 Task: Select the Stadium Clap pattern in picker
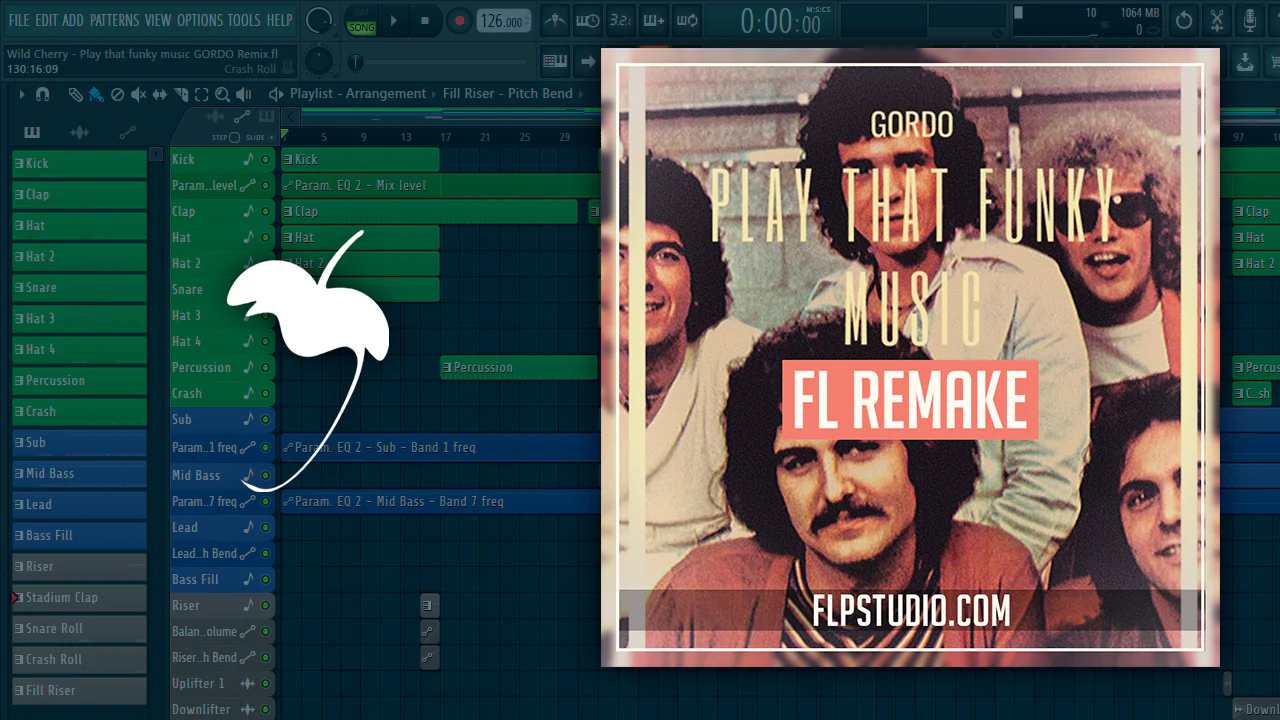[79, 597]
